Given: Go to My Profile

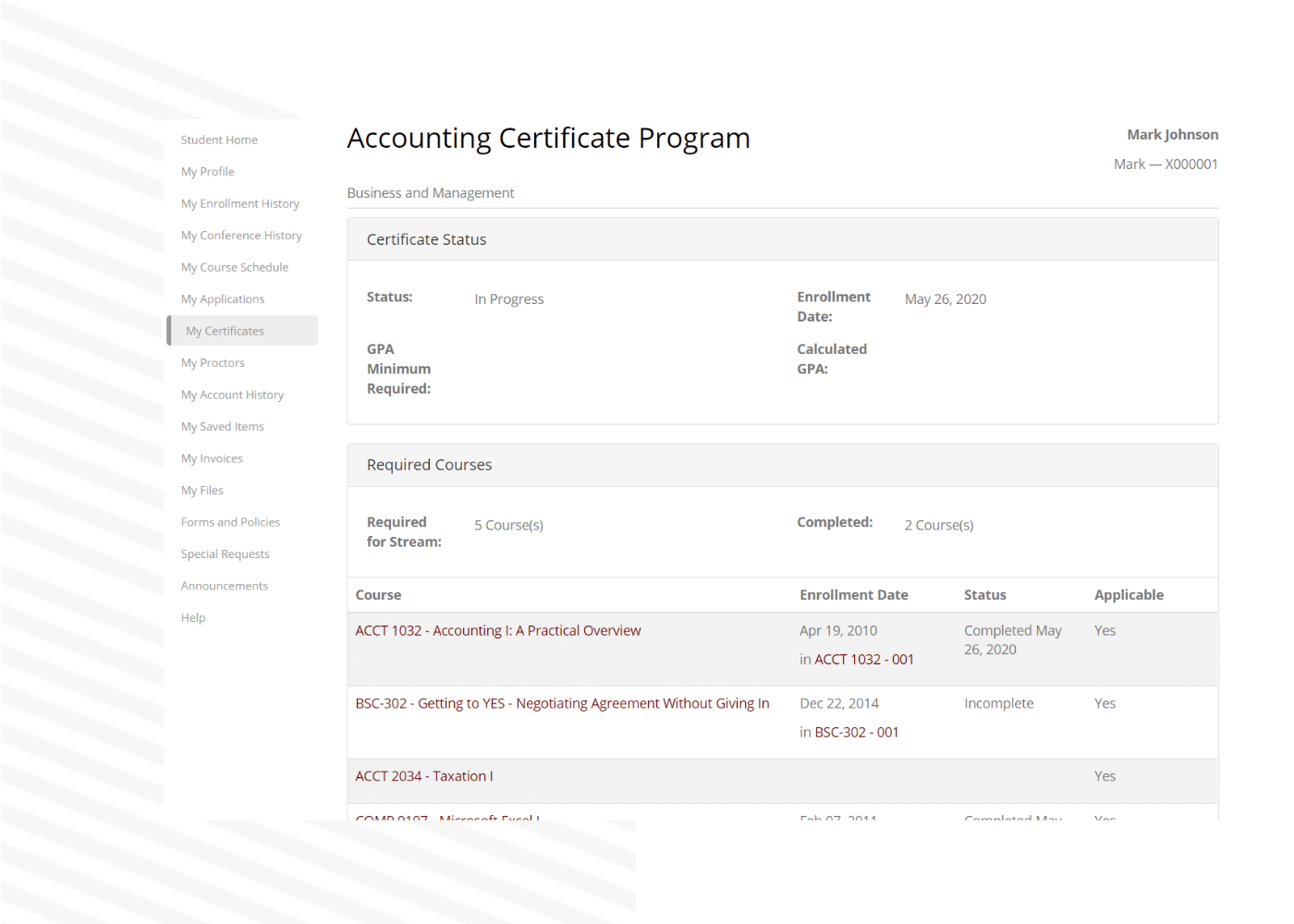Looking at the screenshot, I should [207, 171].
